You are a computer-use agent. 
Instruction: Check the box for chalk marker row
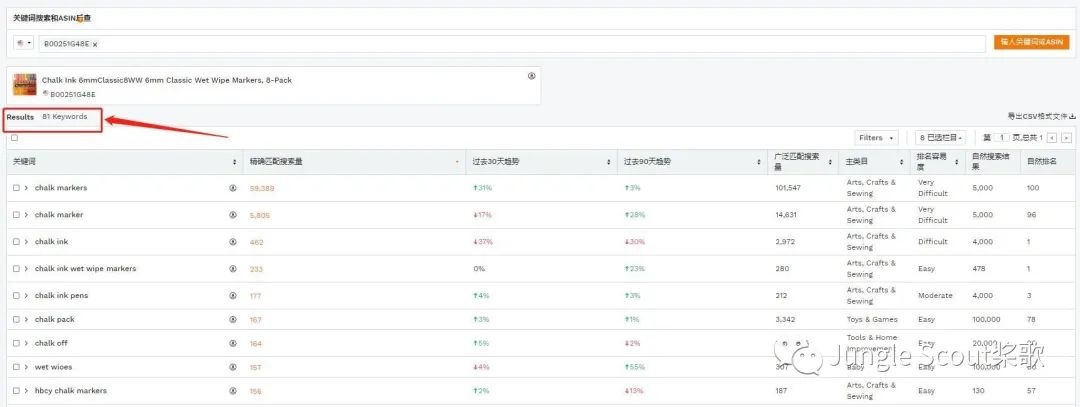[x=16, y=215]
